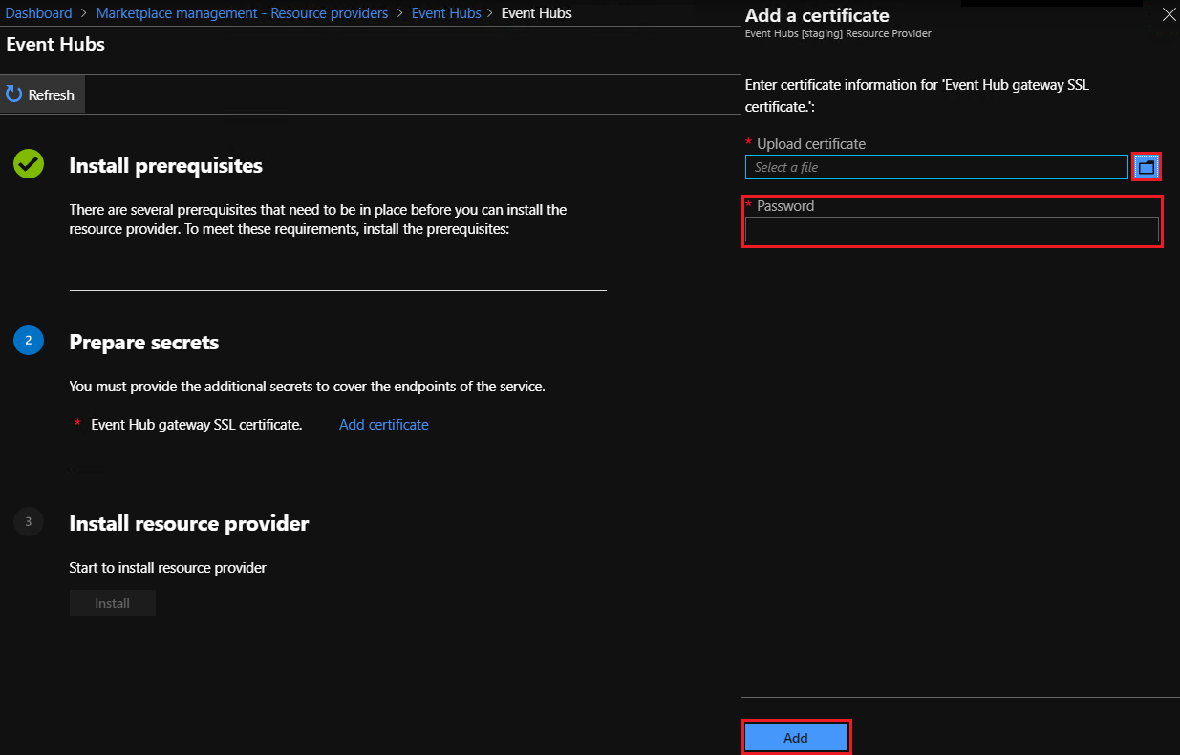Select the first Event Hubs breadcrumb entry
Viewport: 1180px width, 755px height.
pyautogui.click(x=446, y=12)
